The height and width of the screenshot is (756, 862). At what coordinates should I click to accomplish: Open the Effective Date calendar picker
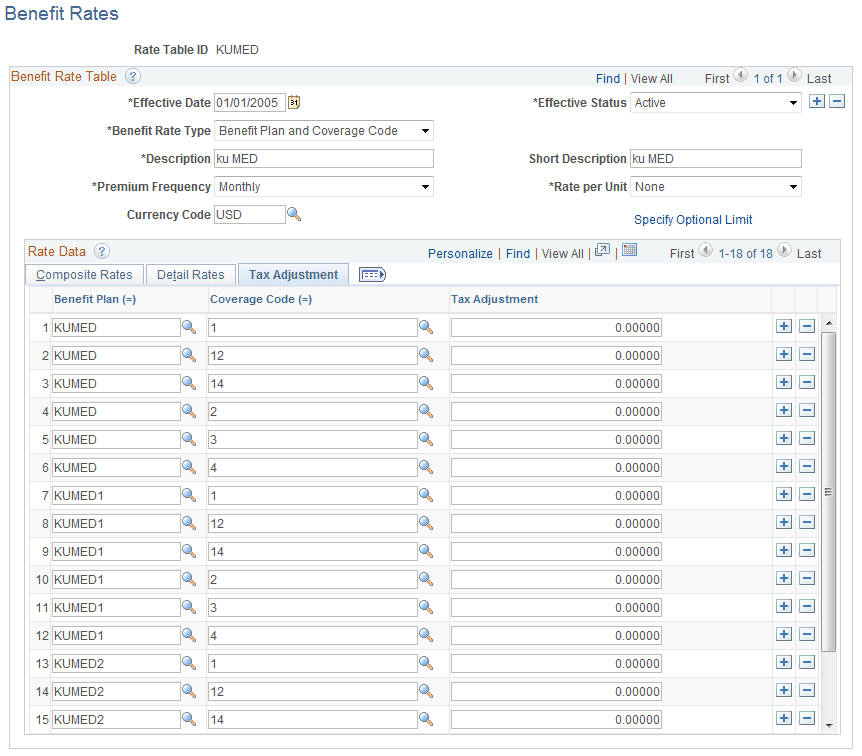pyautogui.click(x=294, y=102)
